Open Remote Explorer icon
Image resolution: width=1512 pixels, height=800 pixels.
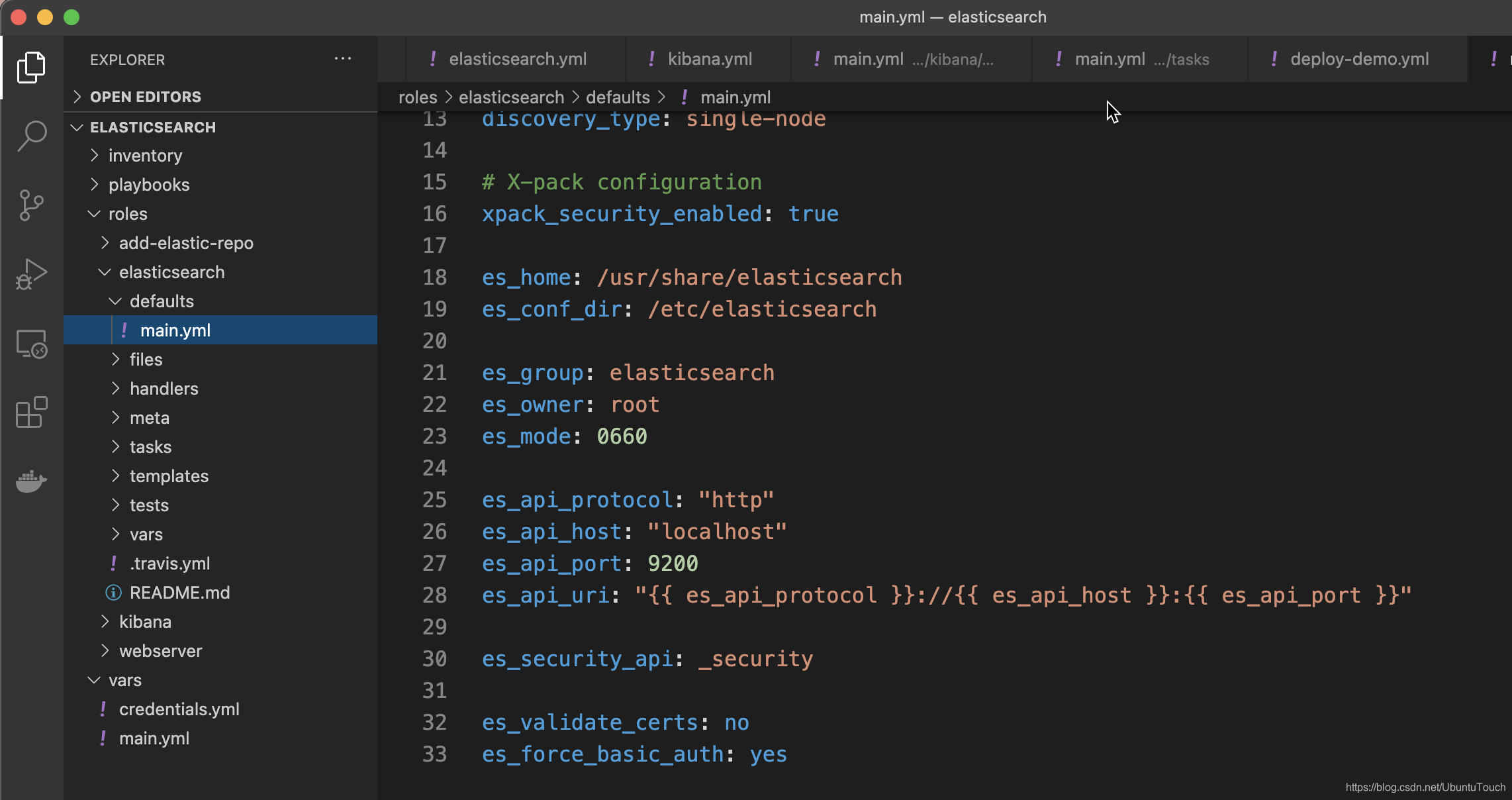31,344
